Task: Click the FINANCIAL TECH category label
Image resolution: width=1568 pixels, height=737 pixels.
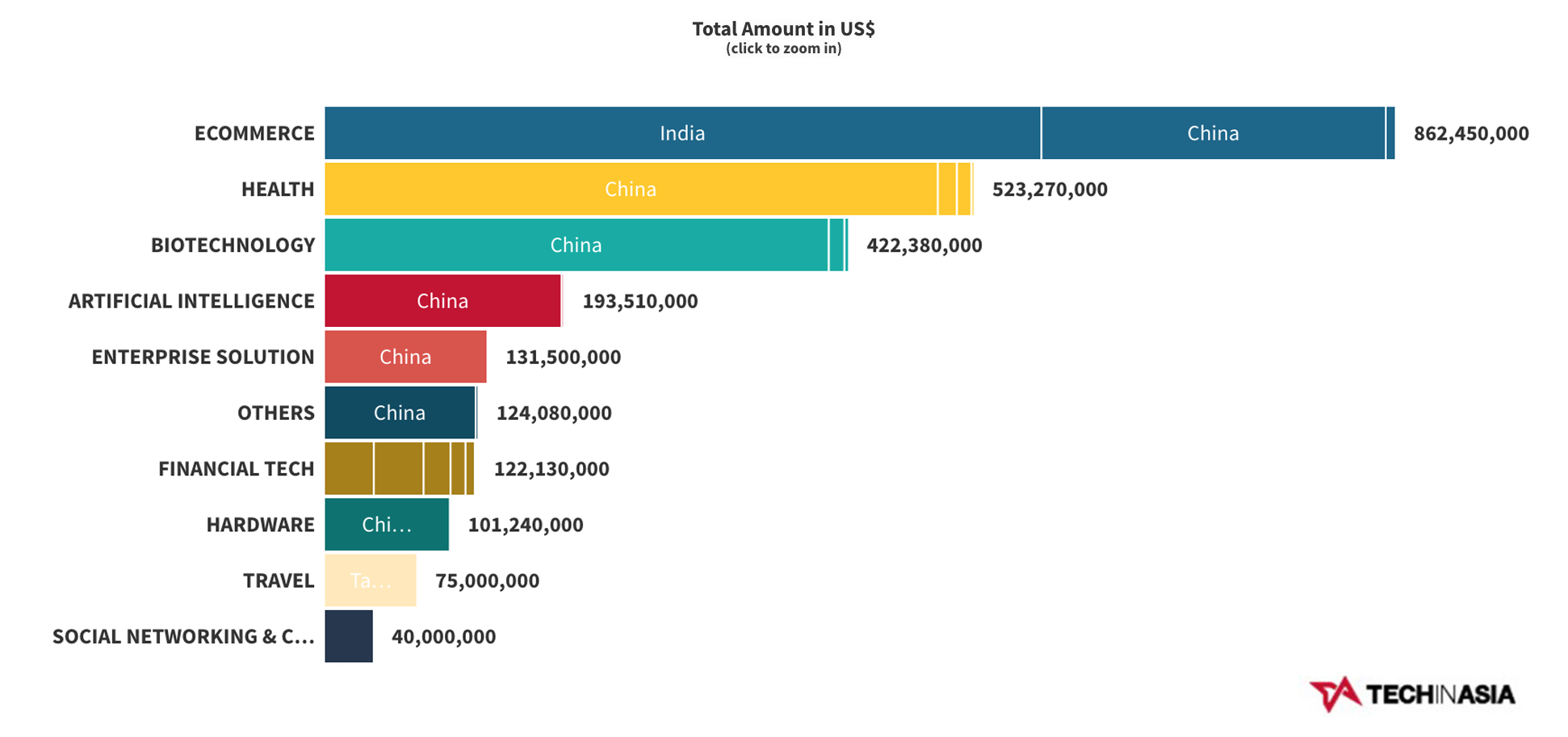Action: tap(236, 468)
